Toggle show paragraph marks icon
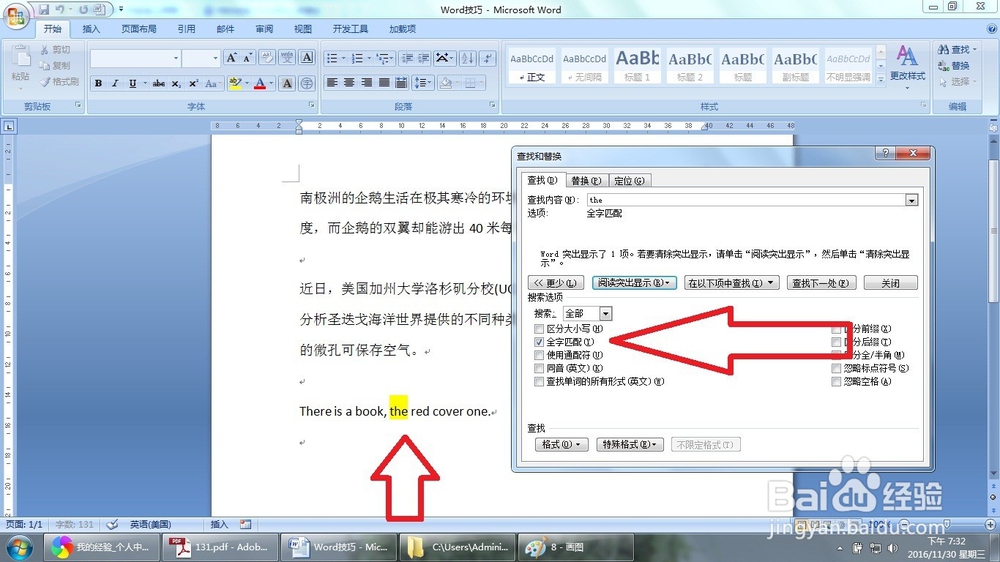Screen dimensions: 1000x562 click(487, 59)
